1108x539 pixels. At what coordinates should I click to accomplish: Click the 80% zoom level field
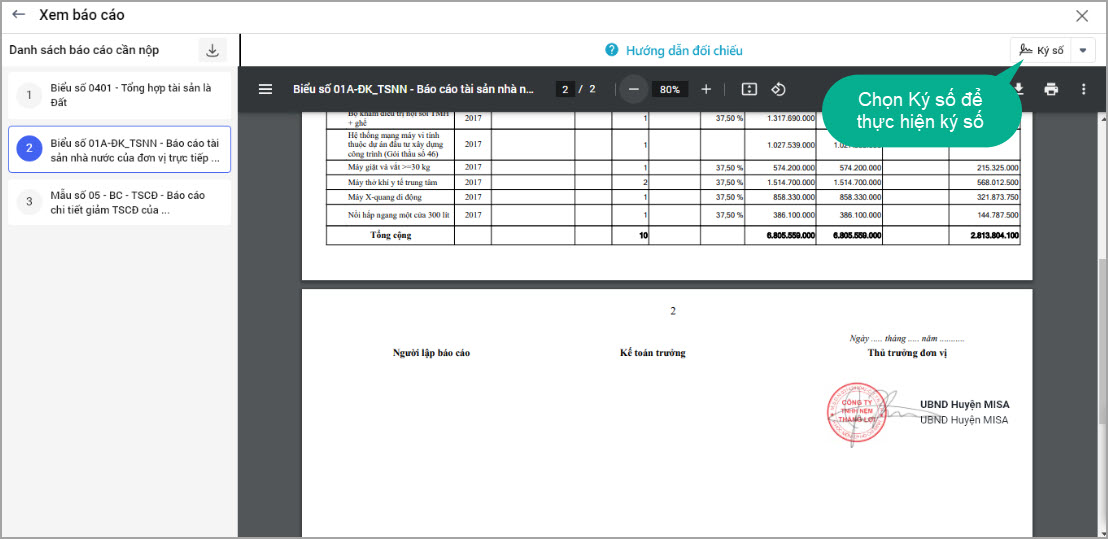670,89
